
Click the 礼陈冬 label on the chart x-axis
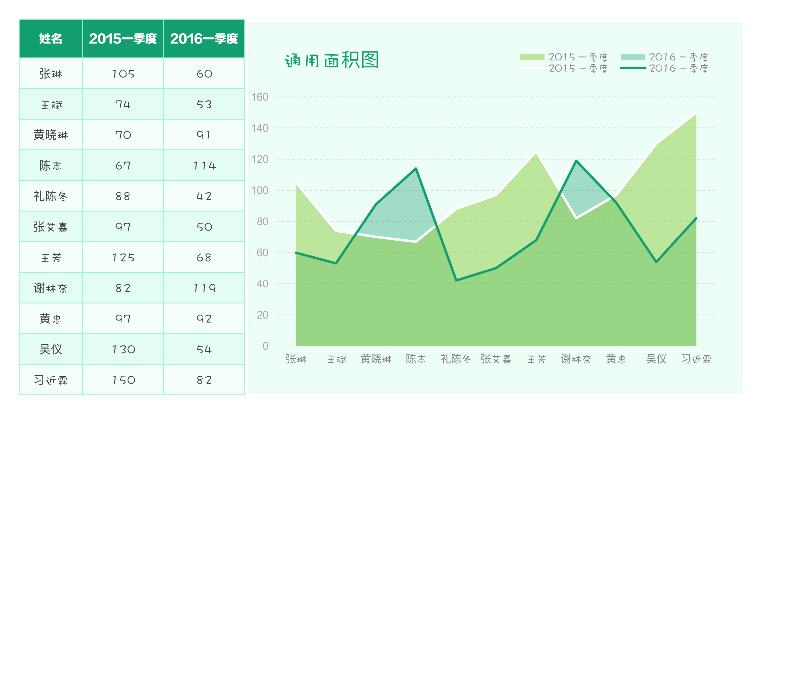click(x=456, y=359)
